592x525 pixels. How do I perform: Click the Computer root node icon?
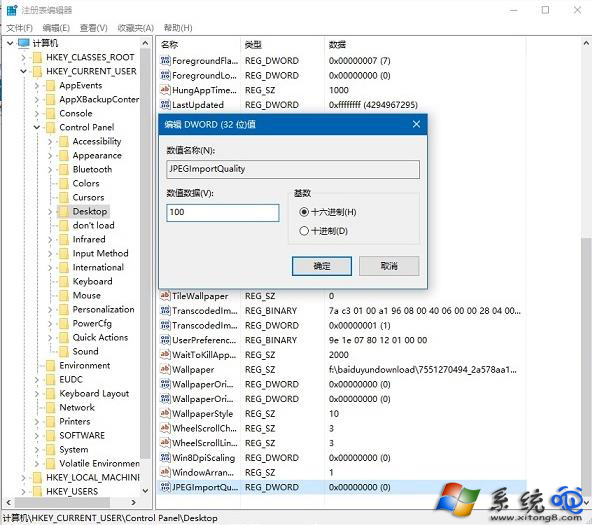coord(23,43)
